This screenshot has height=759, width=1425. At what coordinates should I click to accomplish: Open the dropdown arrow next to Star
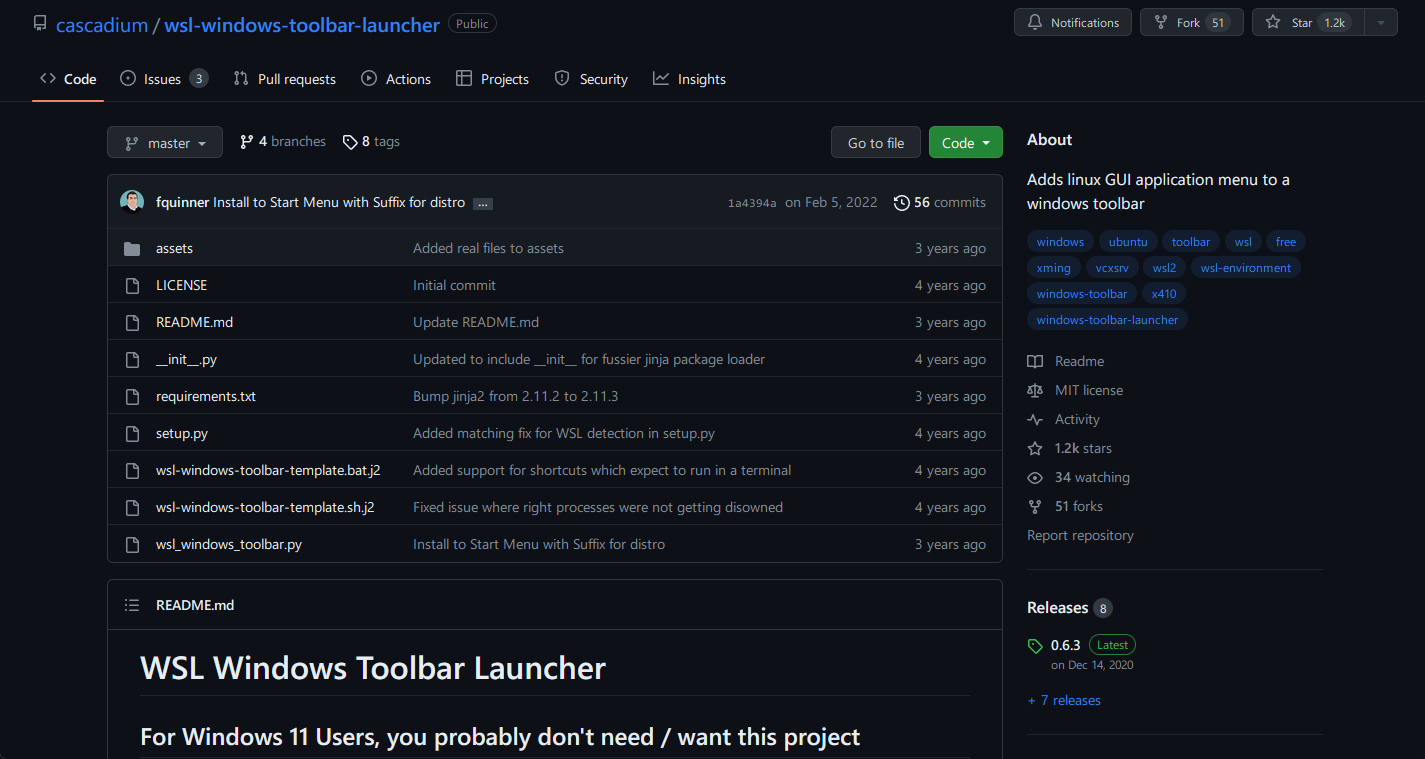1381,22
